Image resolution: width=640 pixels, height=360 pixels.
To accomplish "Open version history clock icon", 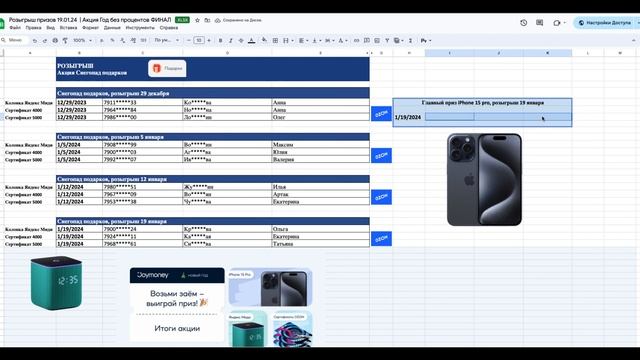I will click(524, 23).
